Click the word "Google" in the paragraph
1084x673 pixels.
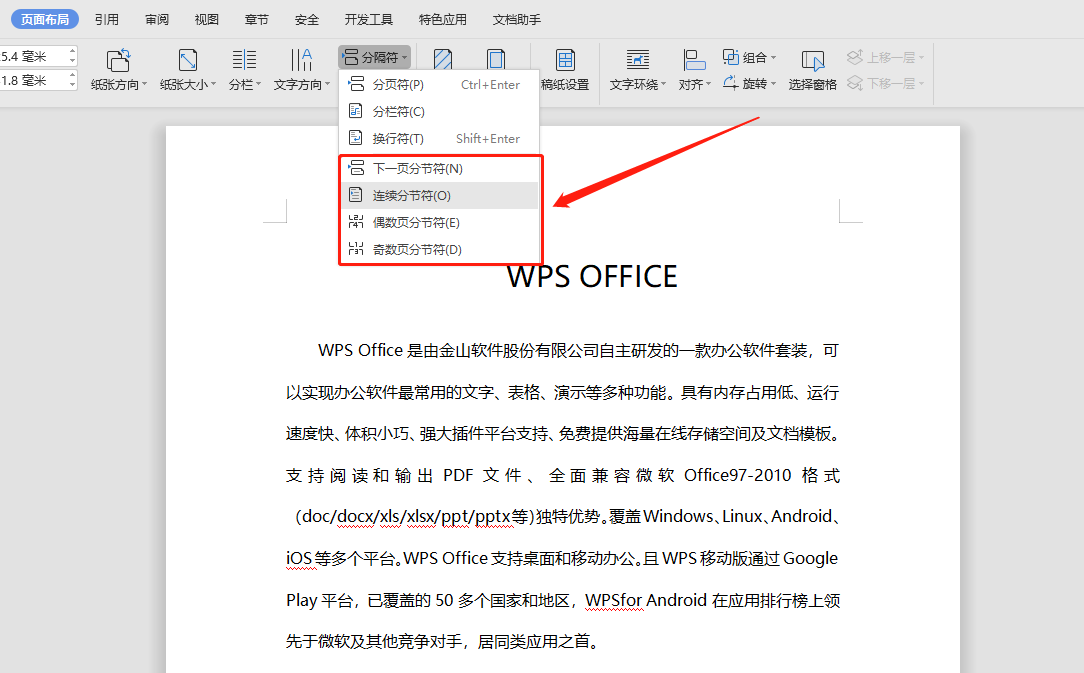click(810, 559)
